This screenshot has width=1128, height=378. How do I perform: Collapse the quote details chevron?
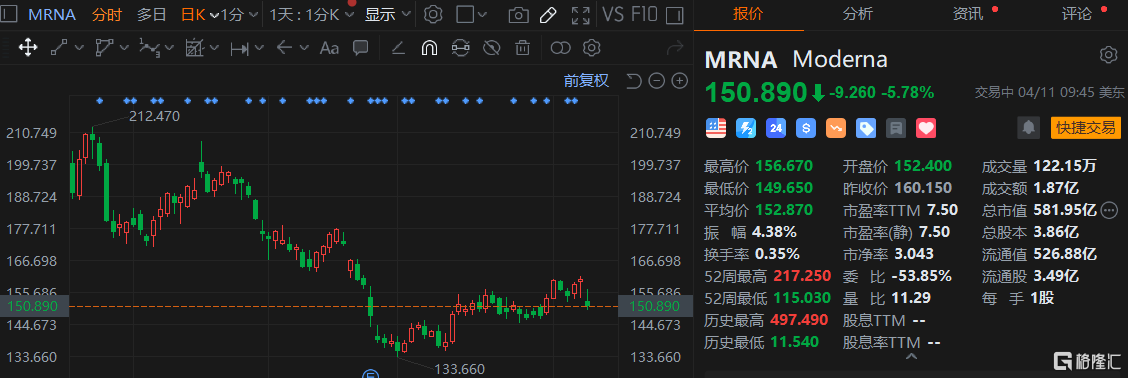tap(911, 357)
